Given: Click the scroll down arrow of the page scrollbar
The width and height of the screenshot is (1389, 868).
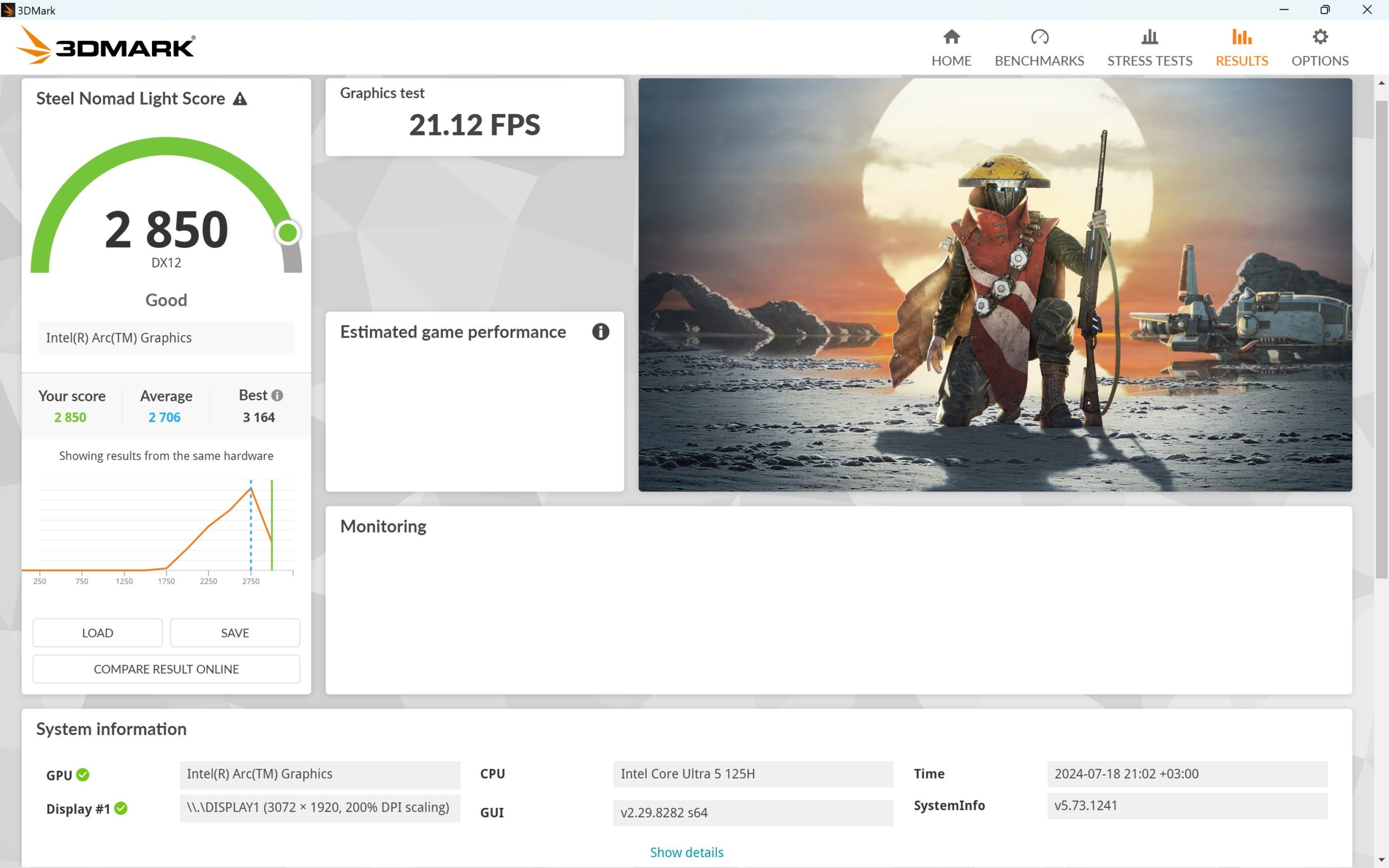Looking at the screenshot, I should click(x=1381, y=859).
